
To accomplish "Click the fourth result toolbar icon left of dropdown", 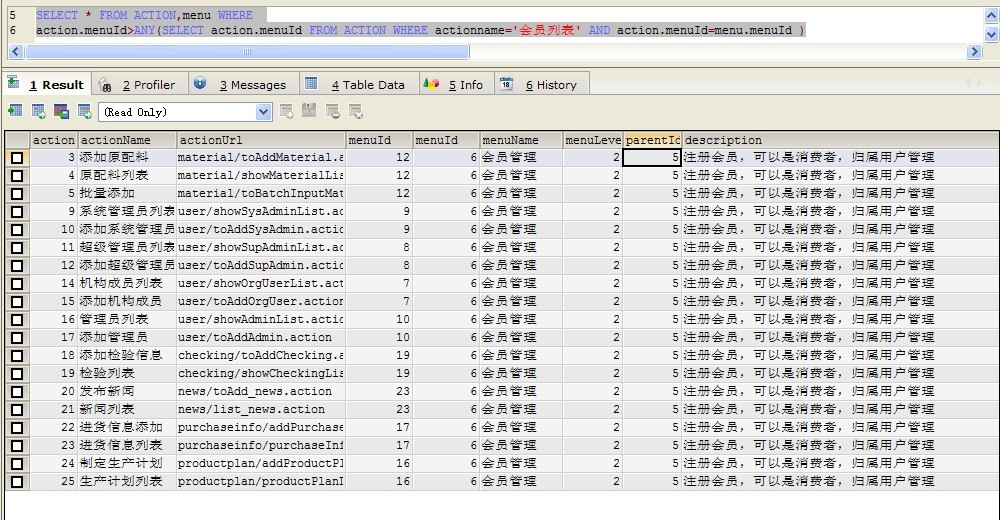I will (x=85, y=112).
